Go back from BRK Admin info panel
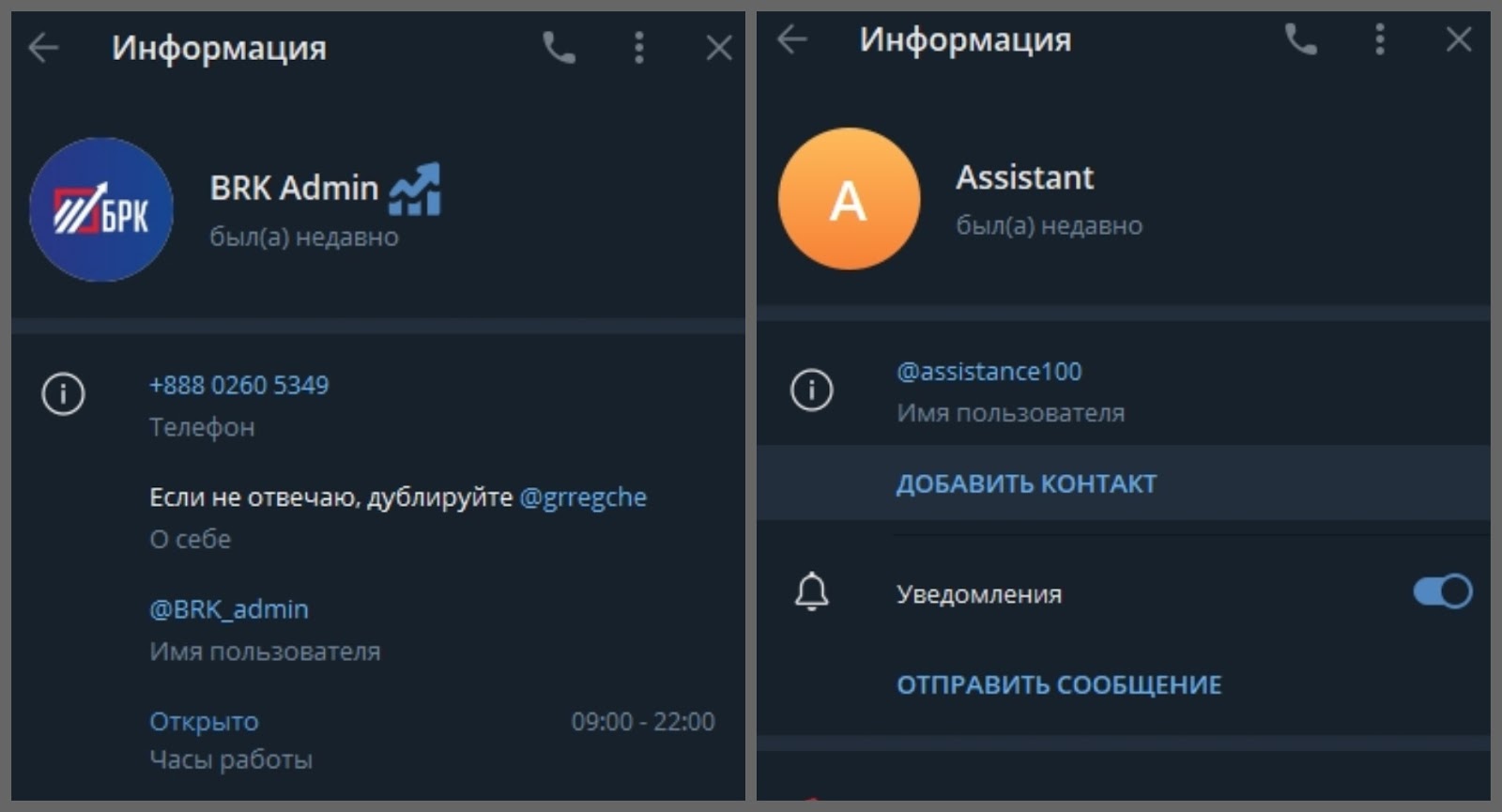Screen dimensions: 1502x812 tap(43, 47)
